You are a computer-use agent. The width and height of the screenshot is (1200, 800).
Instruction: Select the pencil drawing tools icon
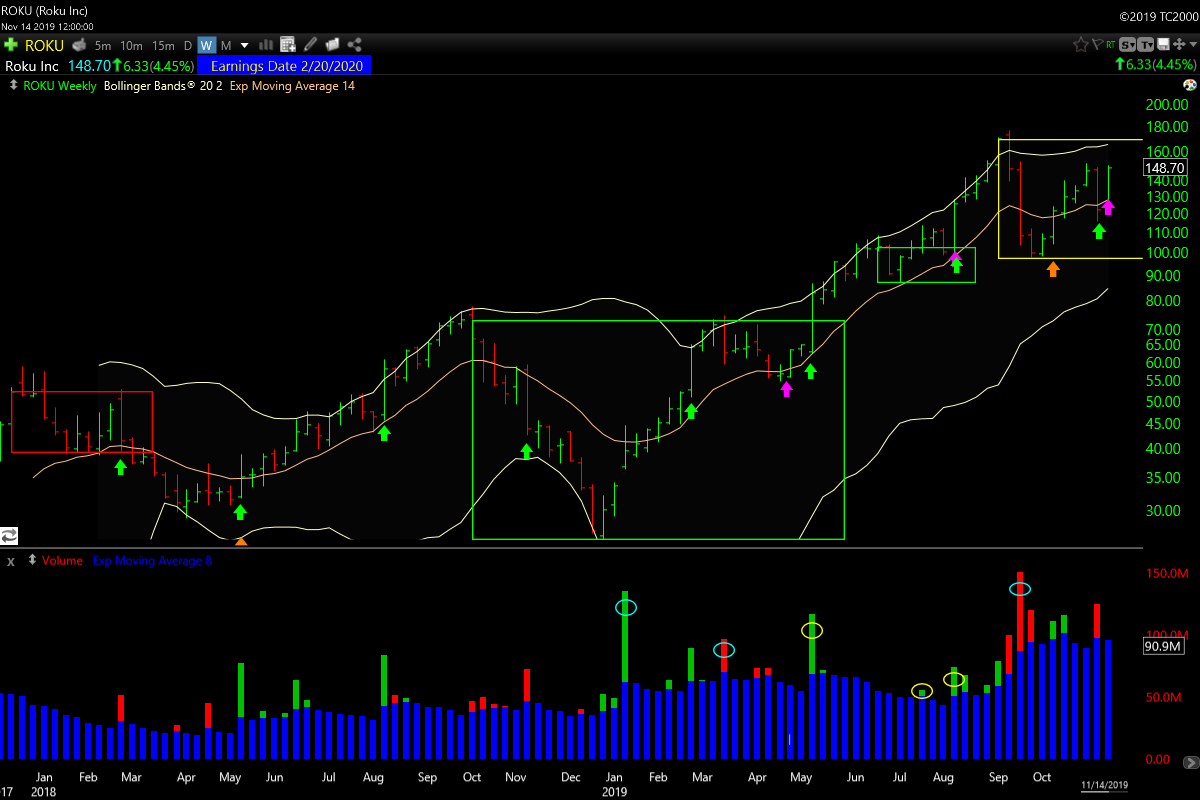pyautogui.click(x=311, y=45)
